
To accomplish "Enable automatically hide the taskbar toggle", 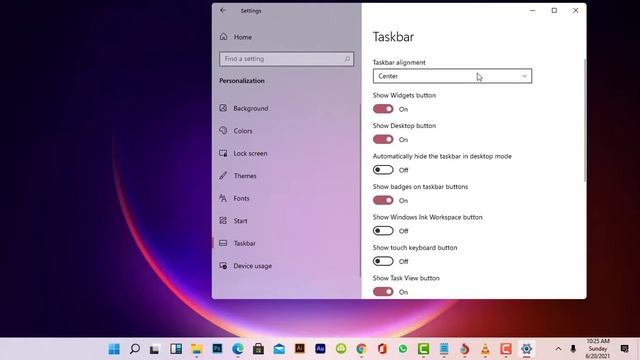I will tap(383, 170).
